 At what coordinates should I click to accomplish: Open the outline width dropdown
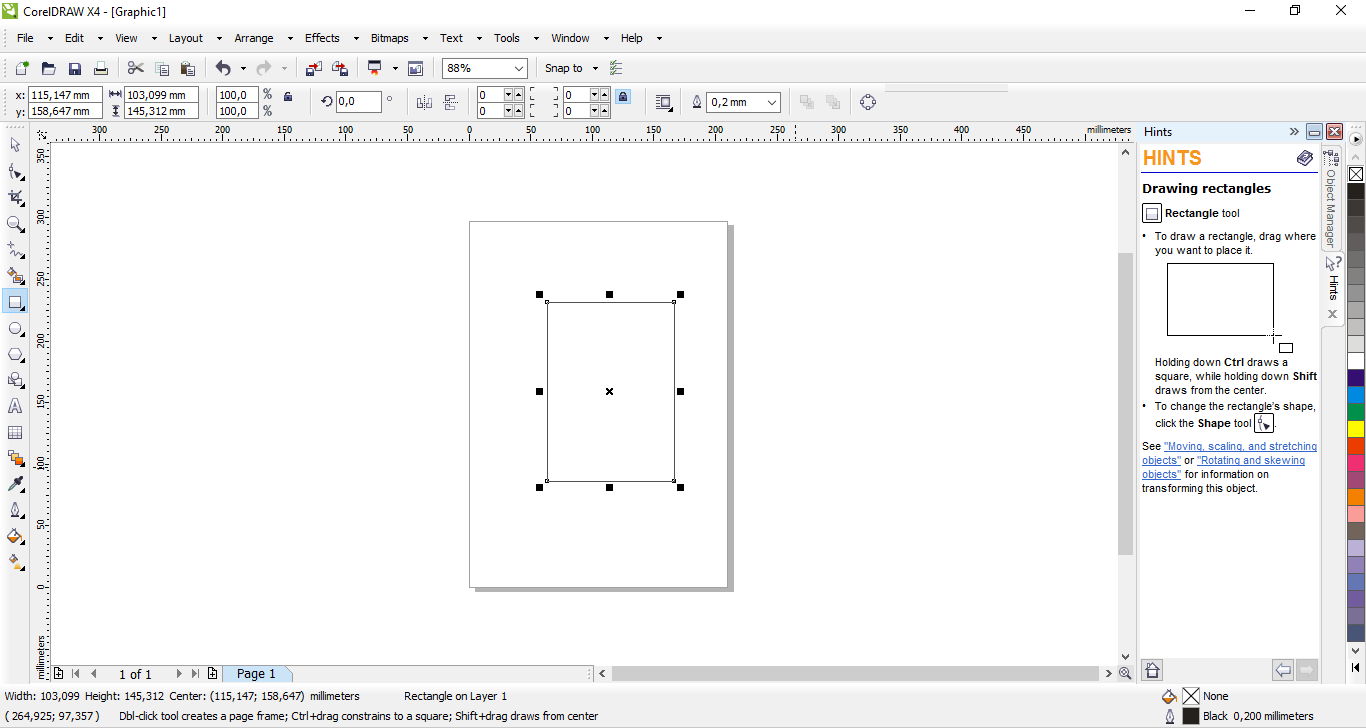click(771, 102)
